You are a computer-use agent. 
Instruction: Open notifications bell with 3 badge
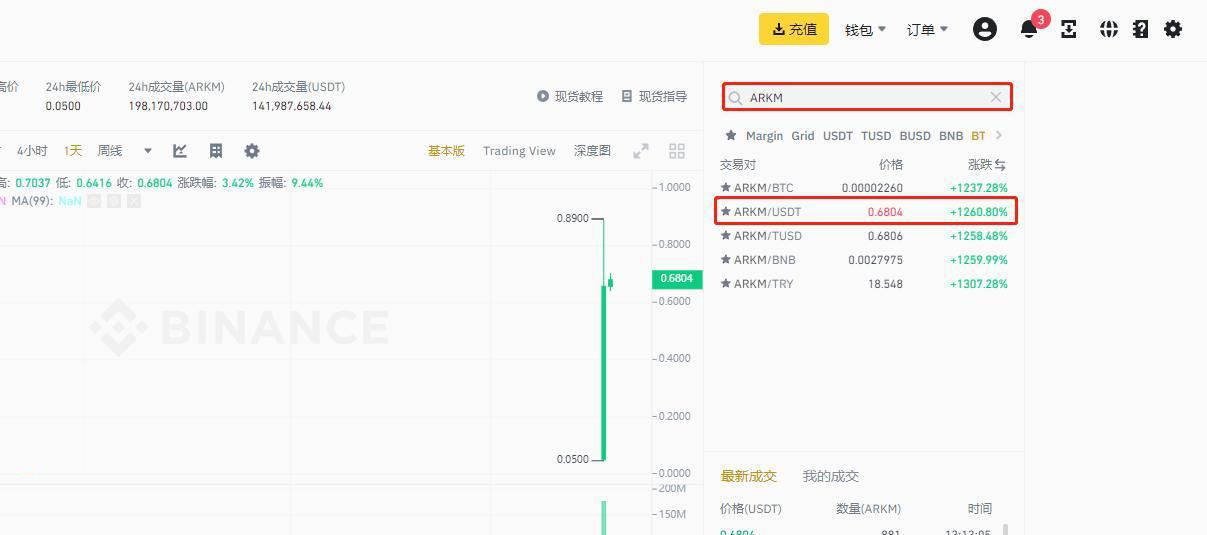(1029, 29)
